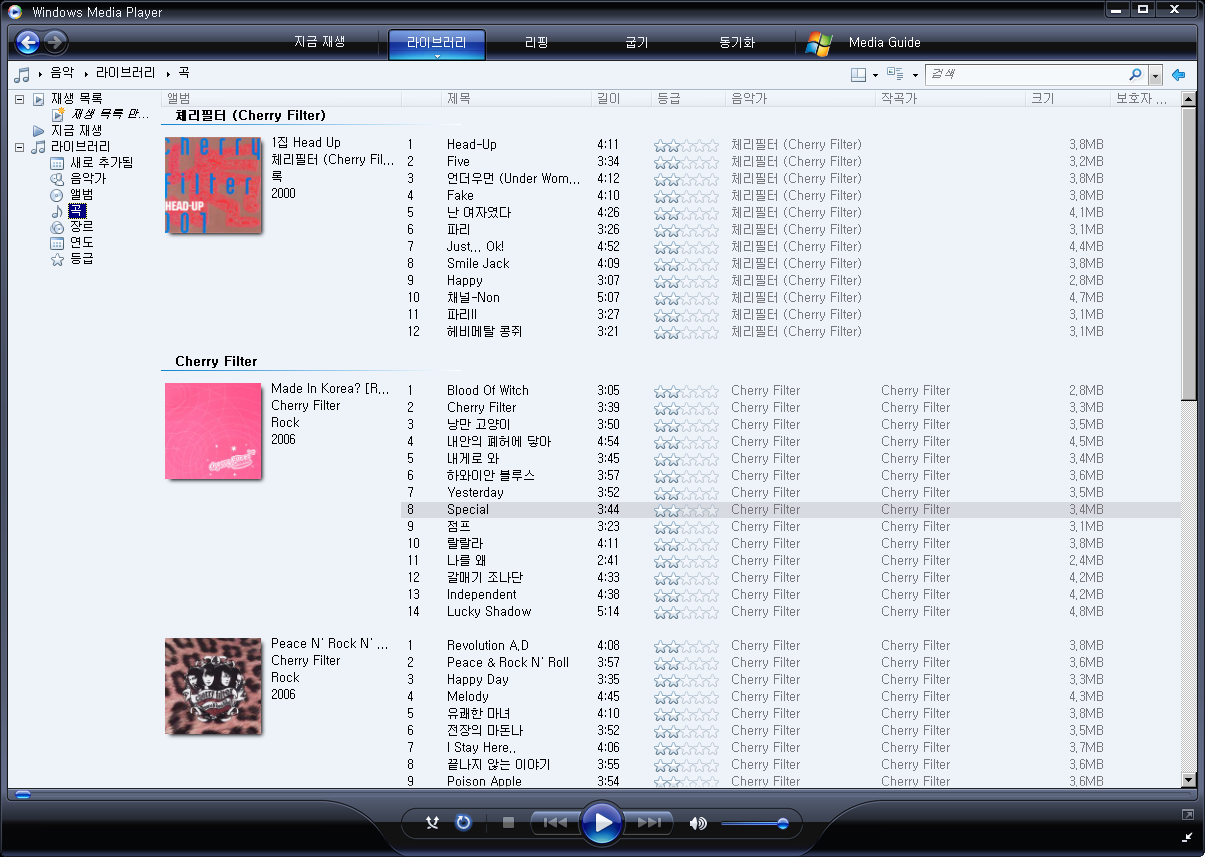
Task: Collapse the 라이브러리 tree node
Action: pos(19,147)
